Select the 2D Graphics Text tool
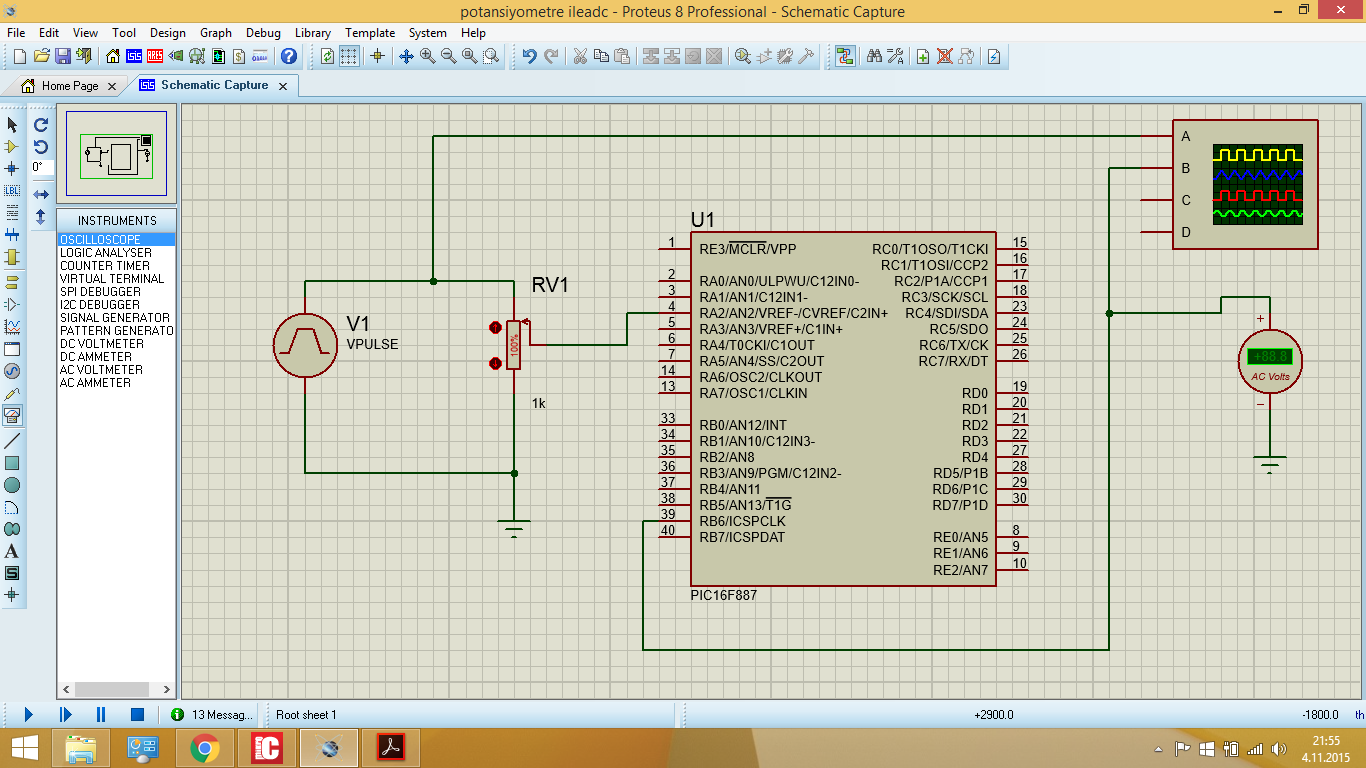This screenshot has width=1366, height=768. click(12, 551)
